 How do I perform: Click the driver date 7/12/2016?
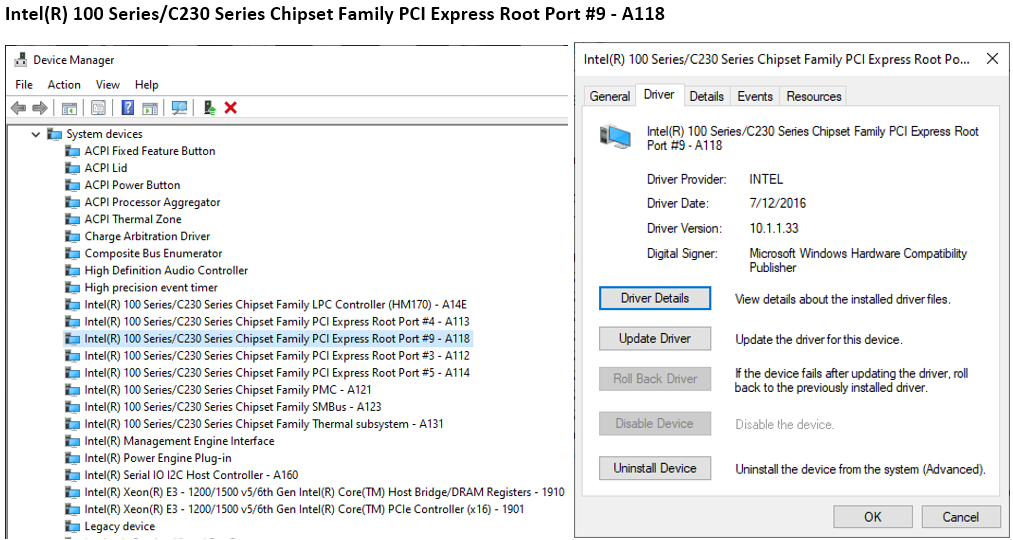coord(777,204)
